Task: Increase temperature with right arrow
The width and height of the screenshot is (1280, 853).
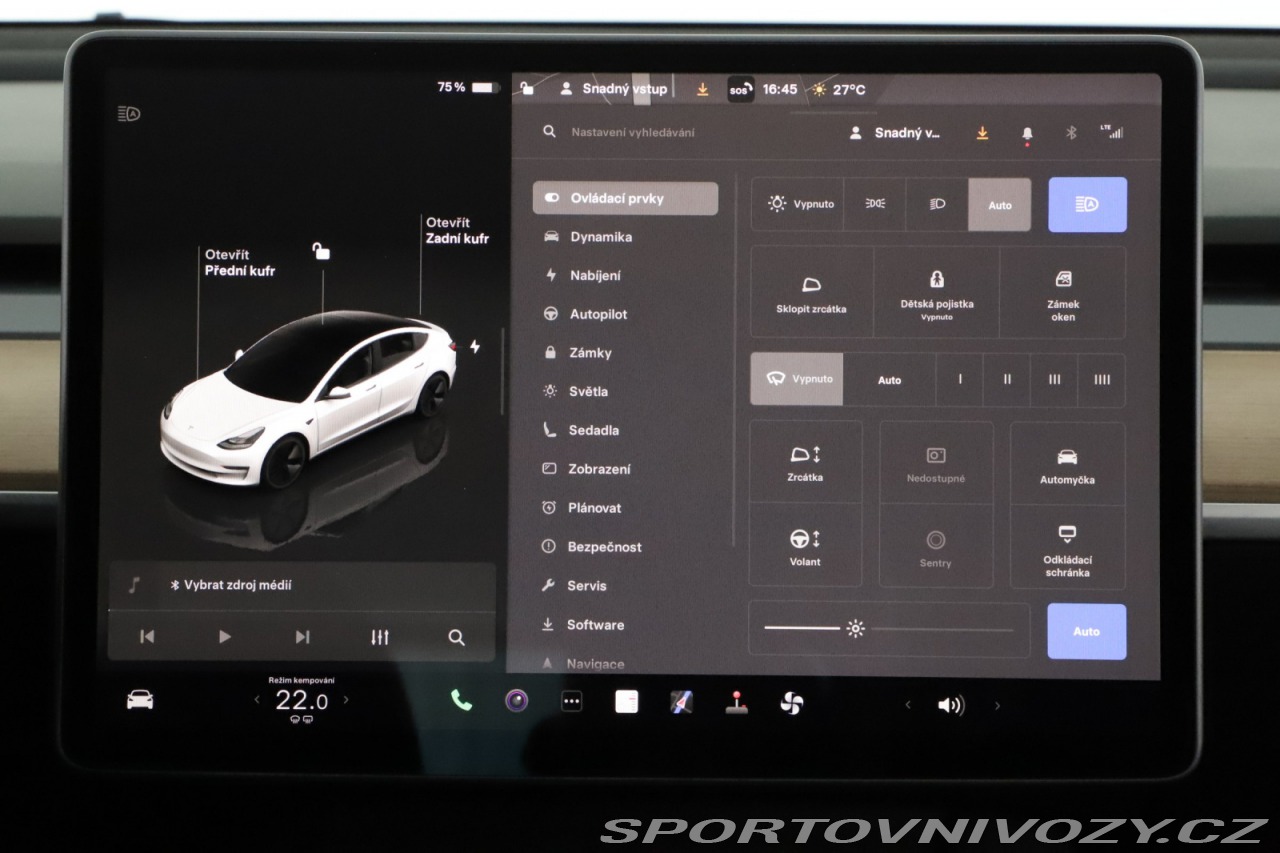Action: pyautogui.click(x=346, y=700)
